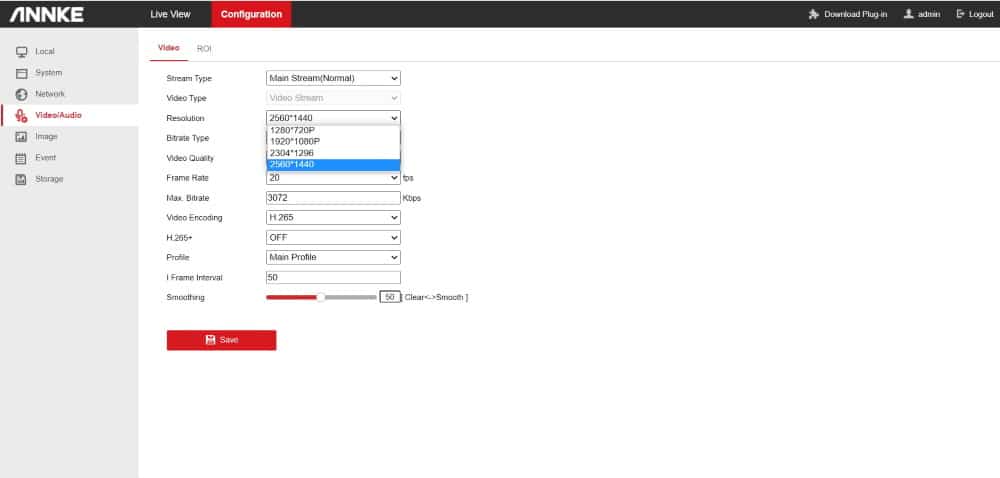Click the Logout icon in header

[x=961, y=14]
